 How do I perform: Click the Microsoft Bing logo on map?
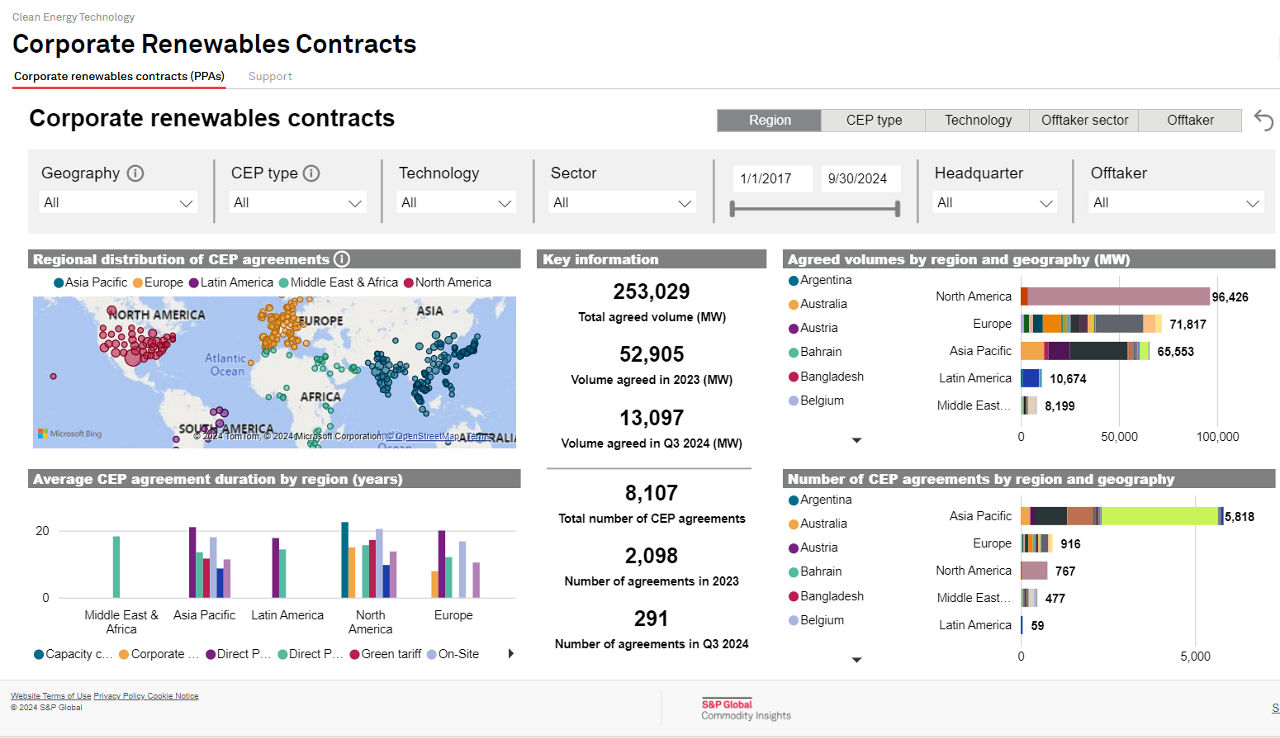coord(70,434)
